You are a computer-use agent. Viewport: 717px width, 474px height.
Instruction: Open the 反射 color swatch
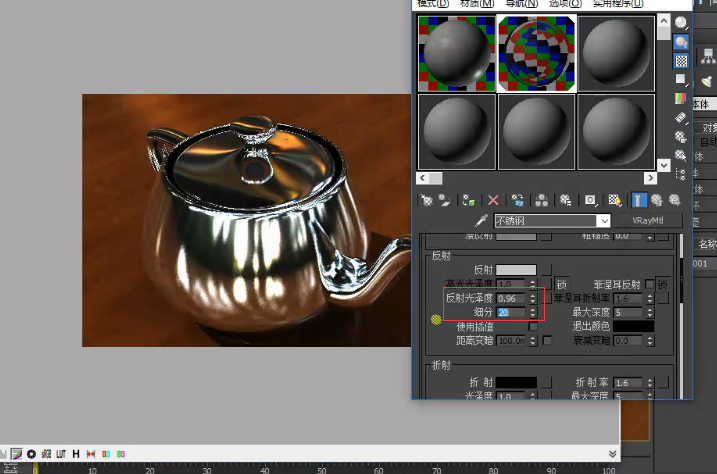[x=516, y=270]
